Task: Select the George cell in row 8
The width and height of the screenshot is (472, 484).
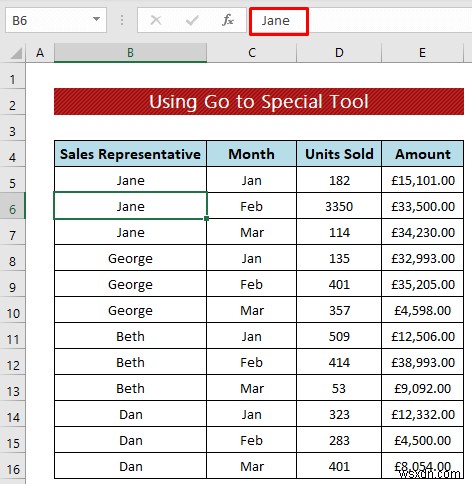Action: click(130, 258)
